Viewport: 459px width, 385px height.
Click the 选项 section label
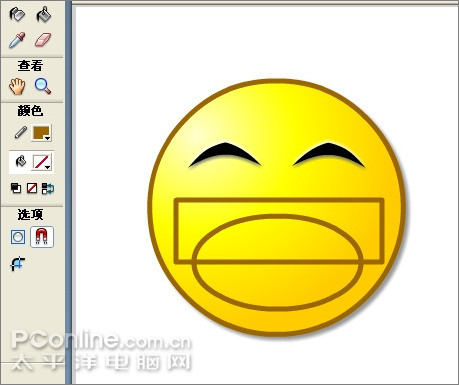click(x=30, y=214)
